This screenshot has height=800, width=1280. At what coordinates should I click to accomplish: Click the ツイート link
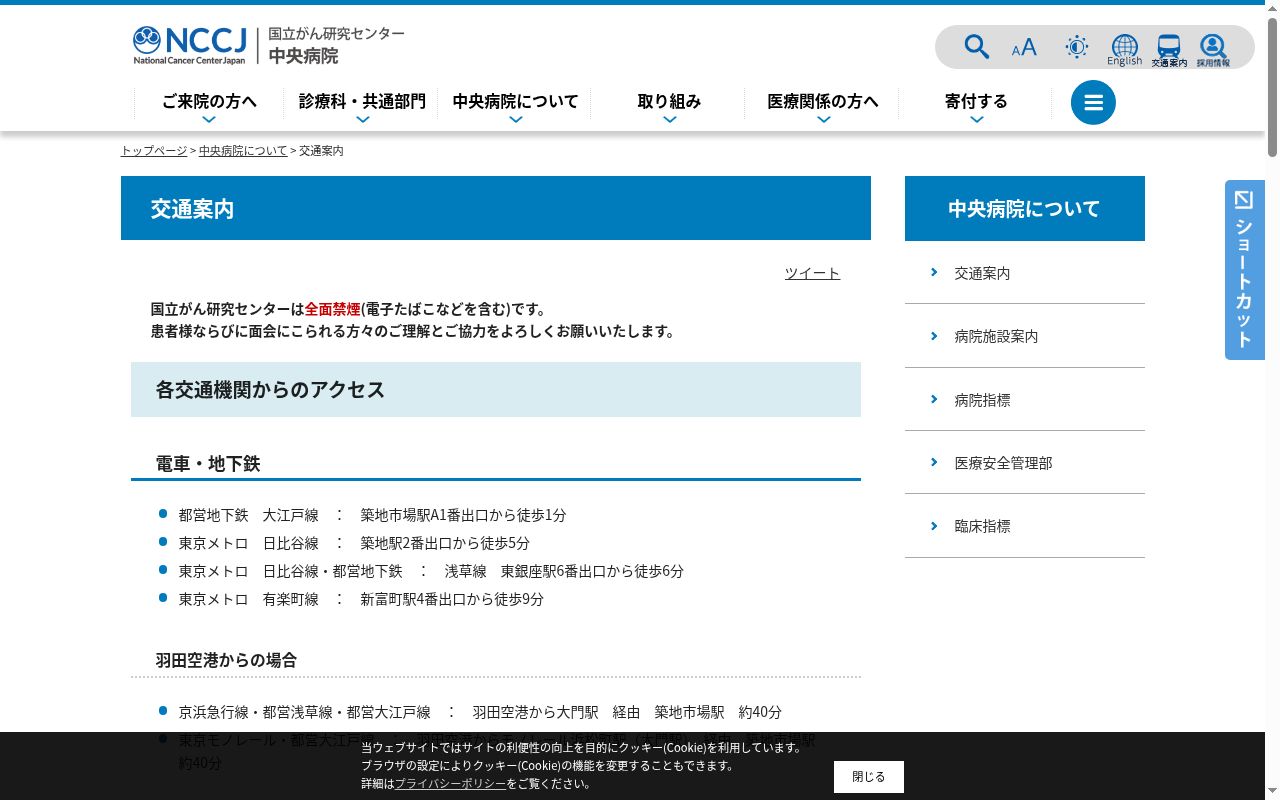point(812,273)
